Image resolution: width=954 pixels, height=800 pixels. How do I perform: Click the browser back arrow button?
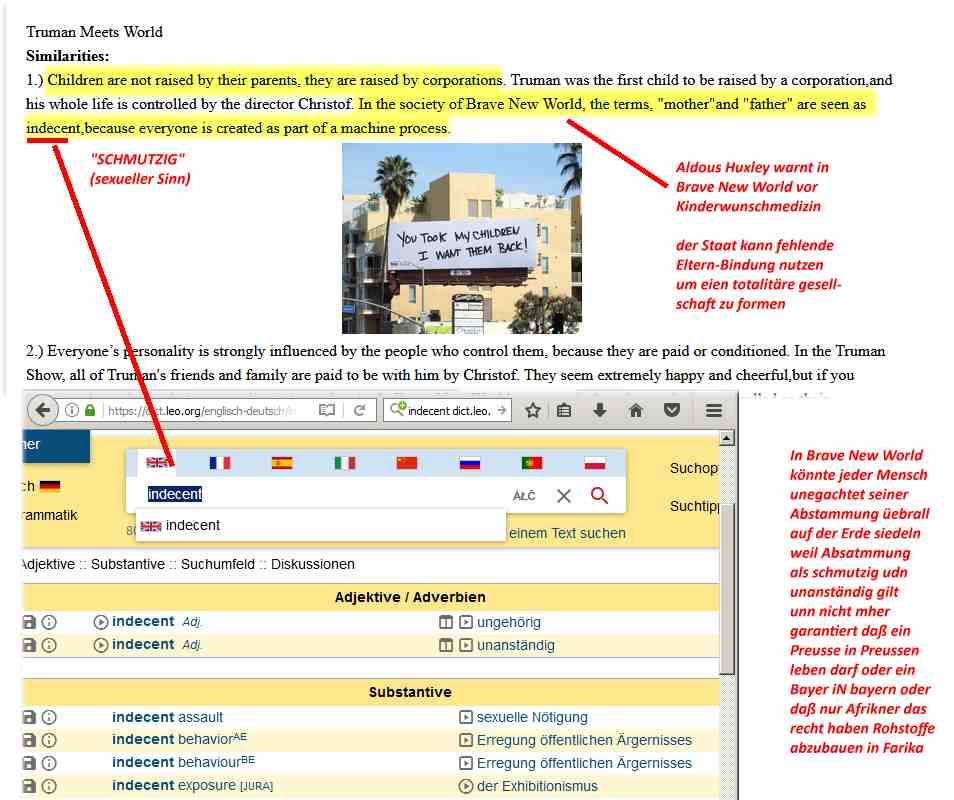click(42, 411)
